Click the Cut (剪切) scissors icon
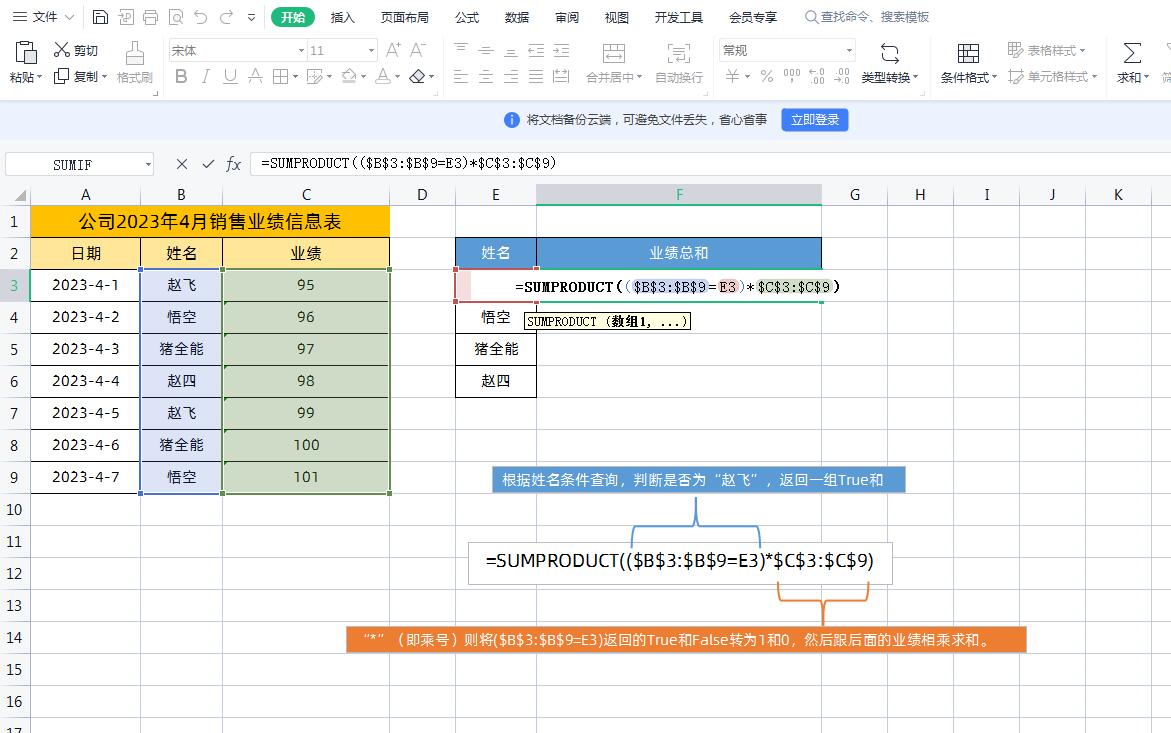The height and width of the screenshot is (733, 1171). 62,50
